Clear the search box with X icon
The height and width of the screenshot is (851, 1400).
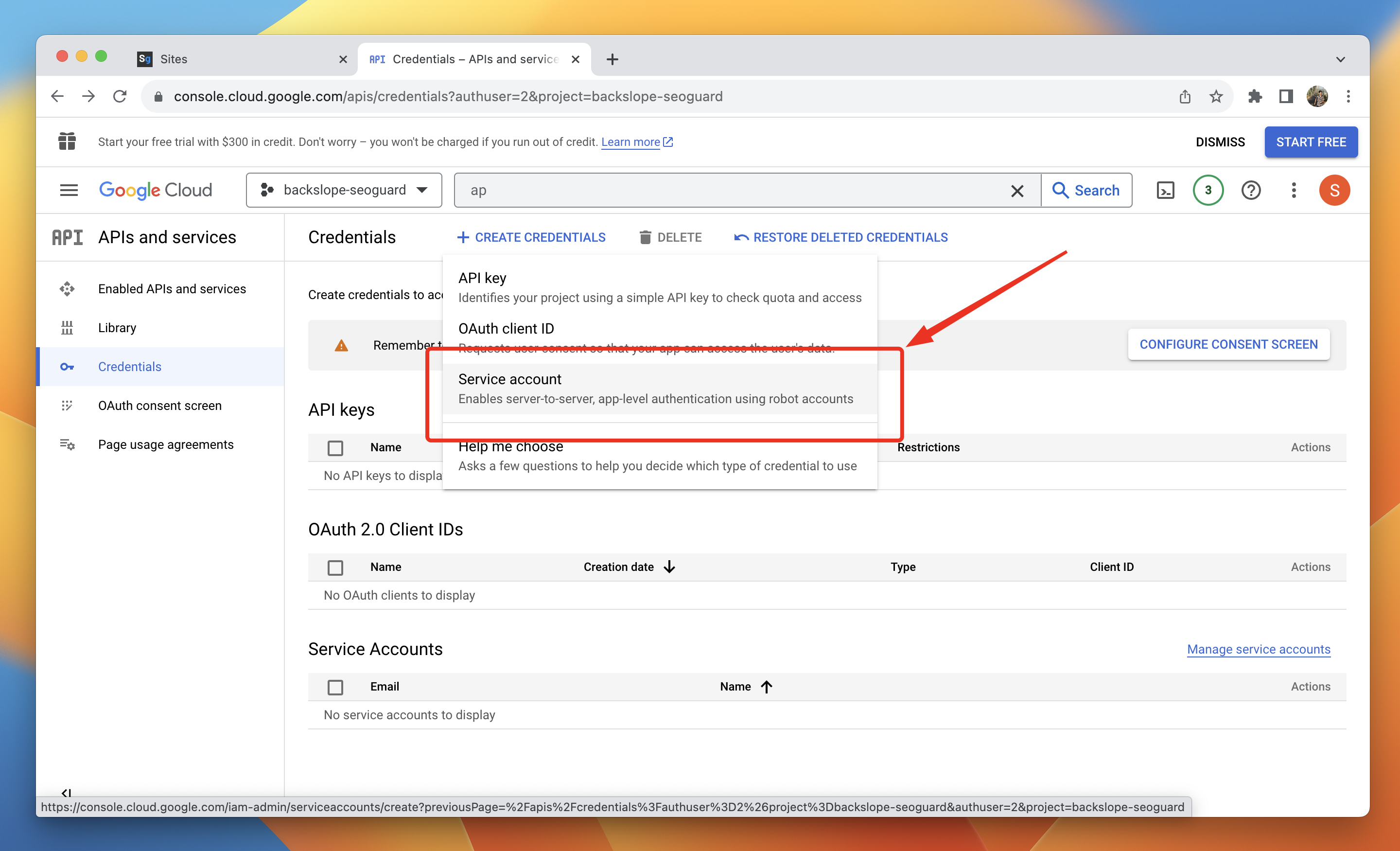point(1016,191)
